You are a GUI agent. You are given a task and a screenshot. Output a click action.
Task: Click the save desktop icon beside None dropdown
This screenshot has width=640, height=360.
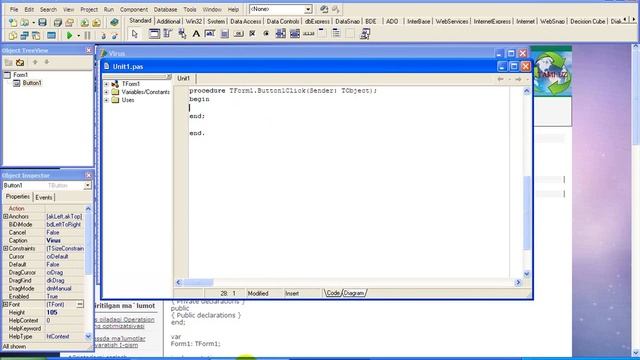click(324, 9)
